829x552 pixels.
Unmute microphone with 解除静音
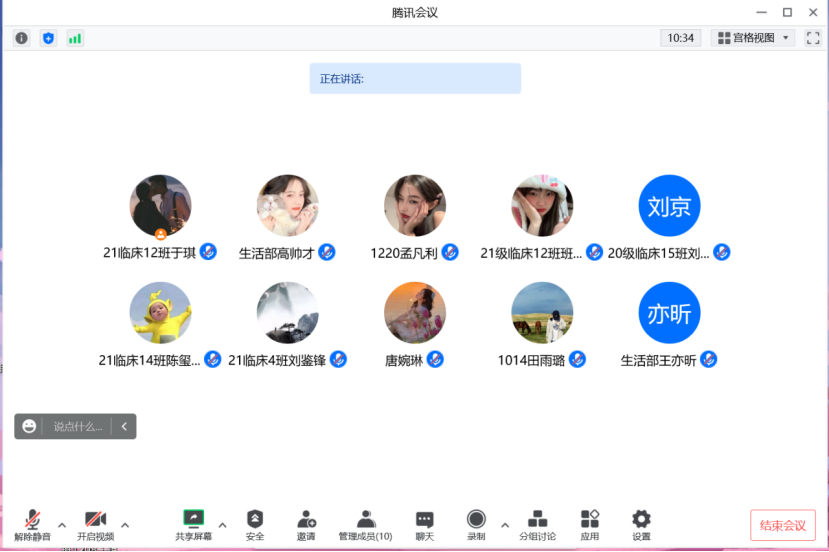pyautogui.click(x=32, y=524)
